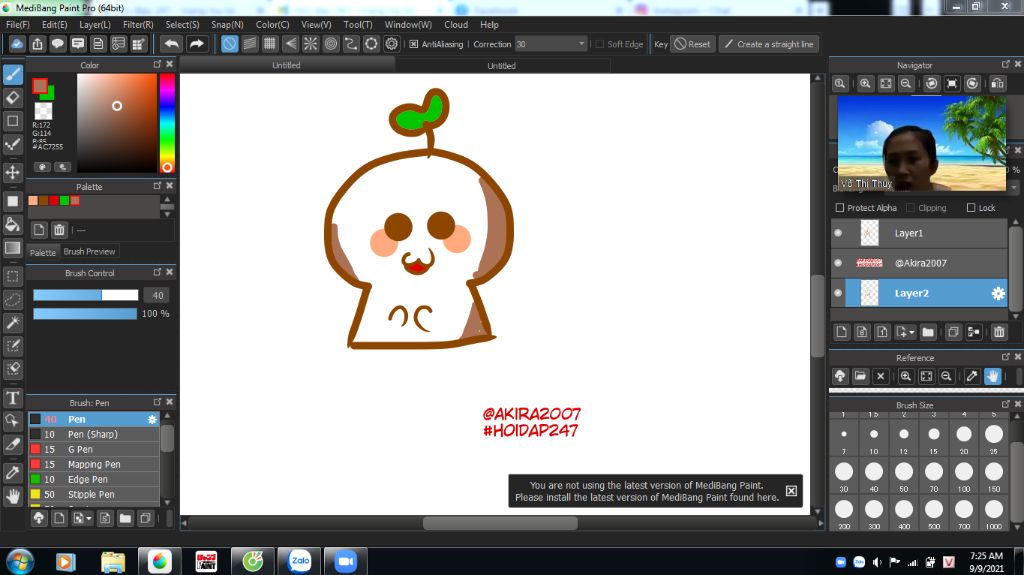1024x575 pixels.
Task: Check the Lock layer option
Action: point(970,208)
